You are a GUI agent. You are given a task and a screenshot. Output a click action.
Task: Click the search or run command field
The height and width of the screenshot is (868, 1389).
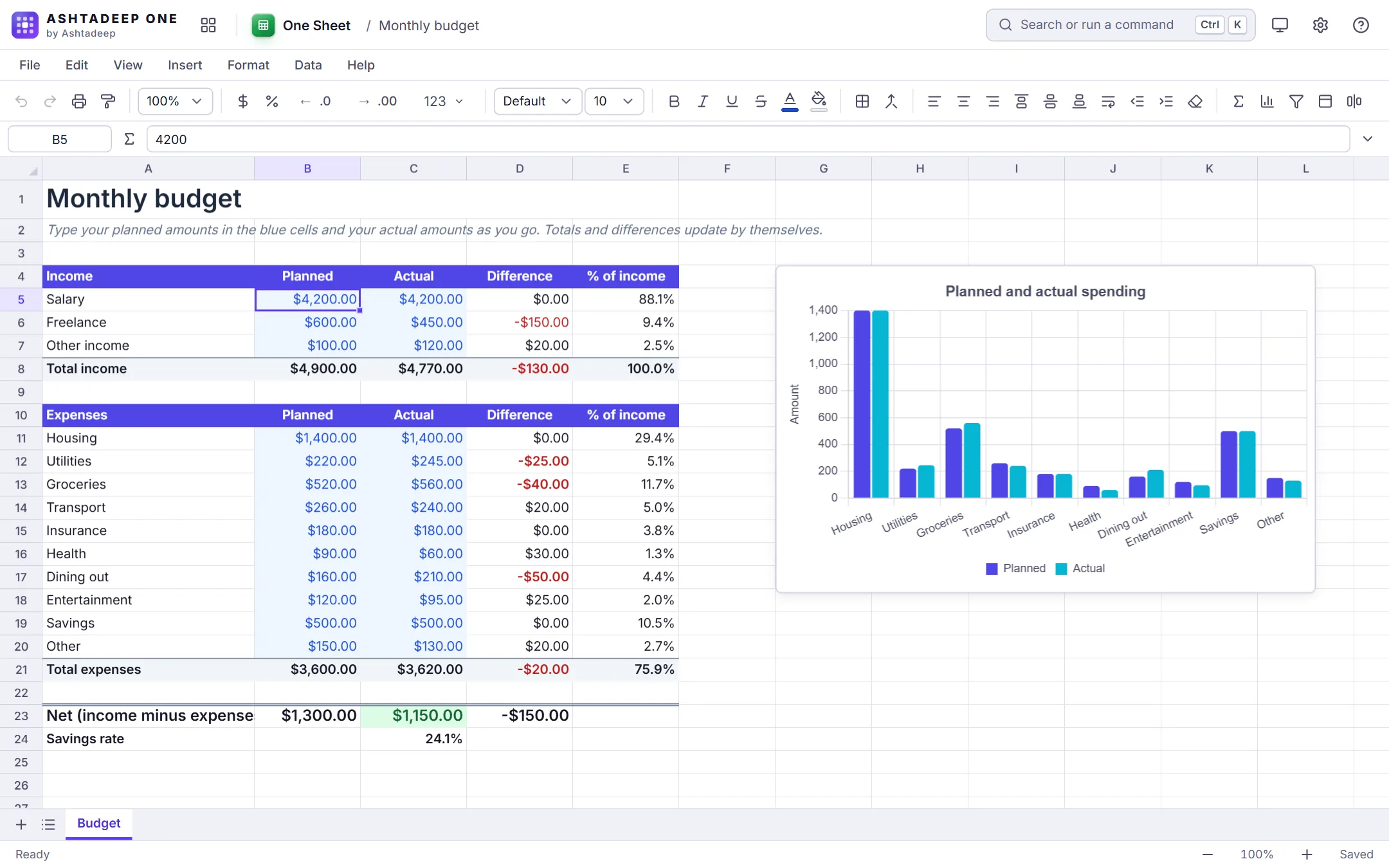point(1120,25)
